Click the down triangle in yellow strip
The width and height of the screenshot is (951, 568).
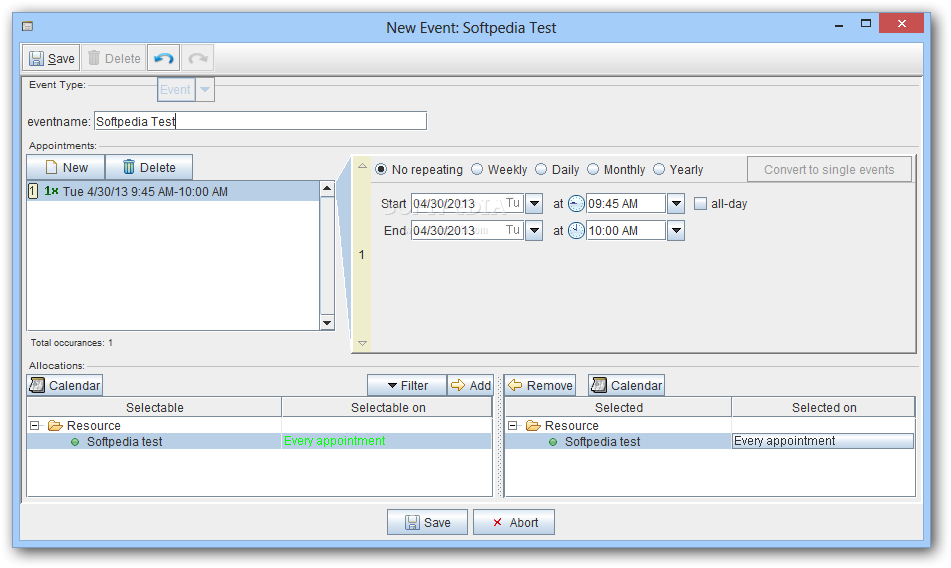[362, 343]
